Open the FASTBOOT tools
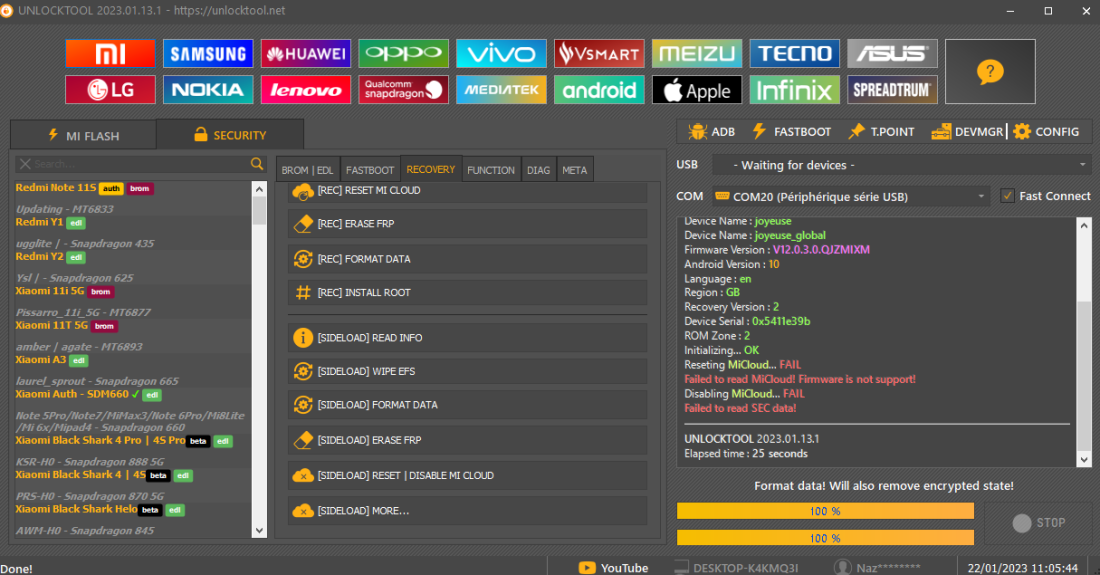The height and width of the screenshot is (575, 1100). tap(791, 131)
